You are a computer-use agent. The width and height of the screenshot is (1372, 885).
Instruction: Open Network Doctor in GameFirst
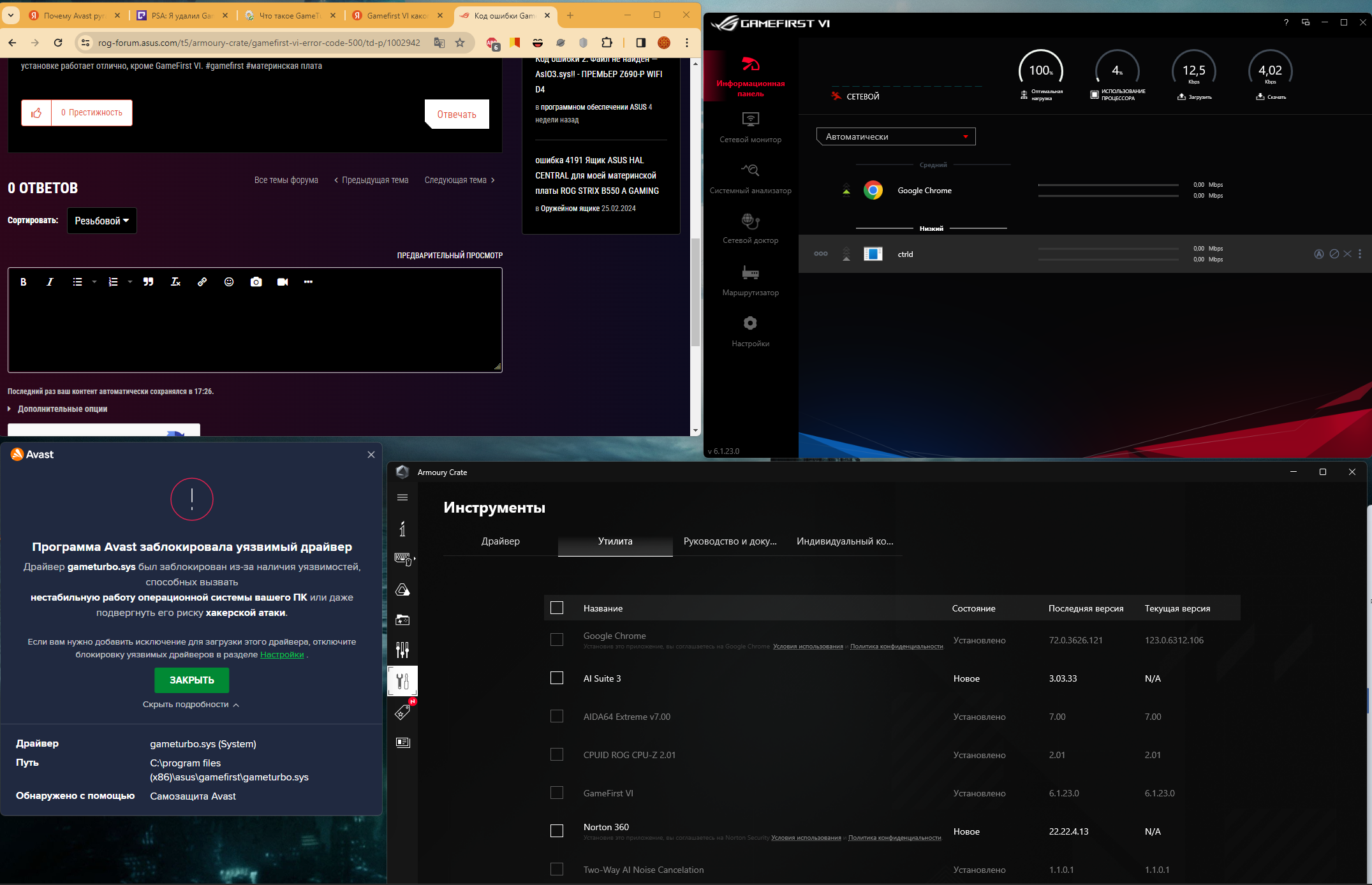[x=750, y=221]
